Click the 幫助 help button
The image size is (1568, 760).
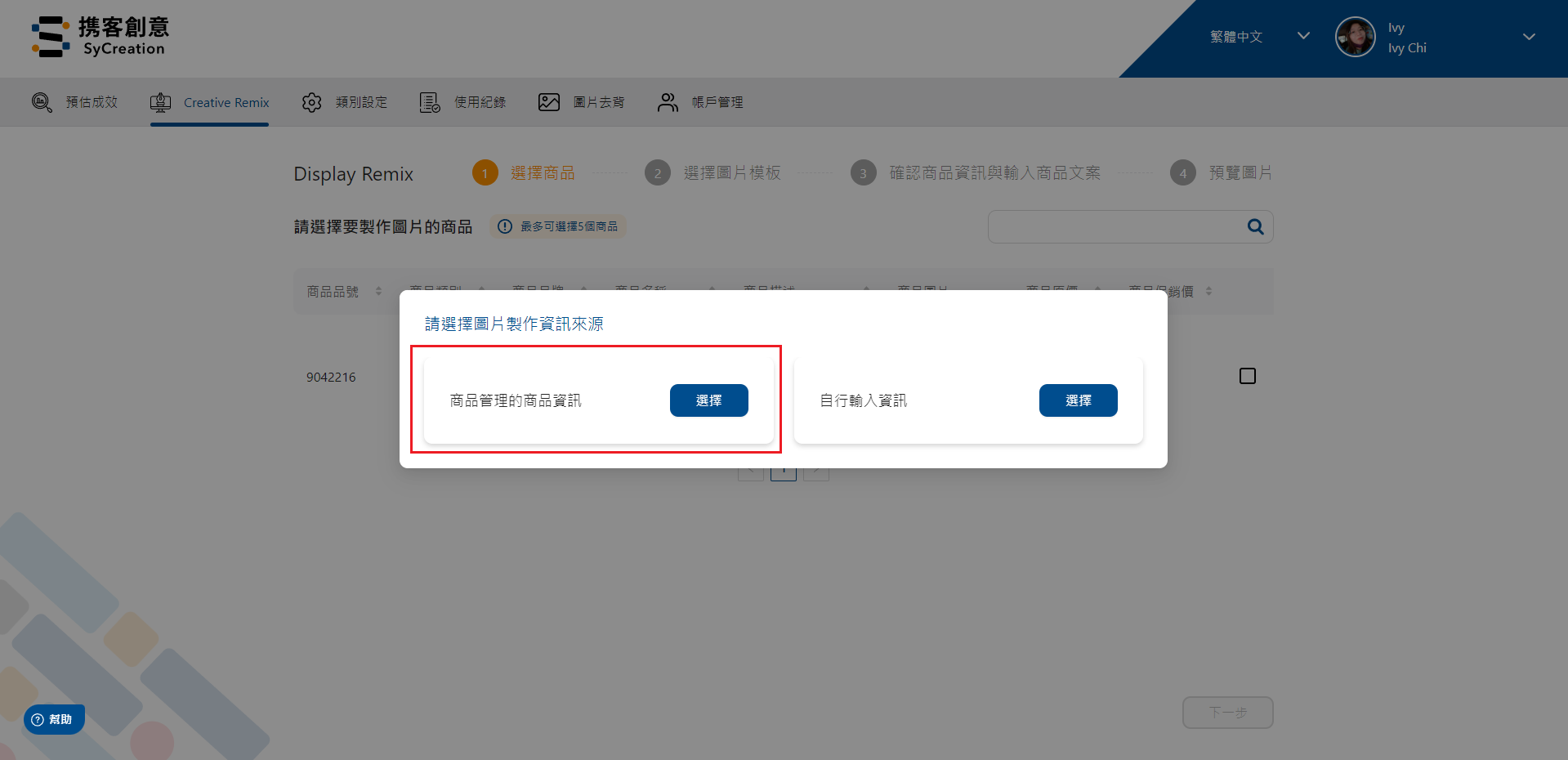(x=54, y=719)
